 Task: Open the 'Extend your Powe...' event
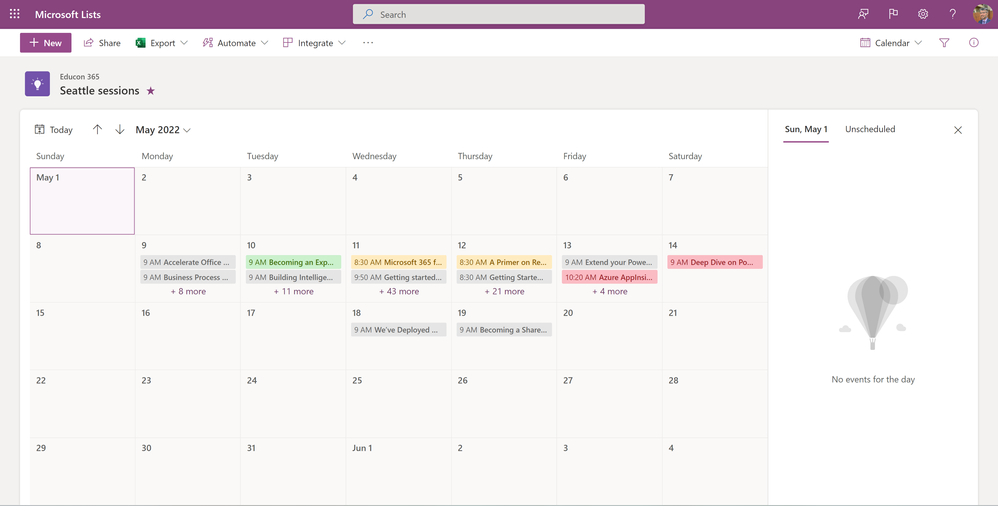coord(610,262)
